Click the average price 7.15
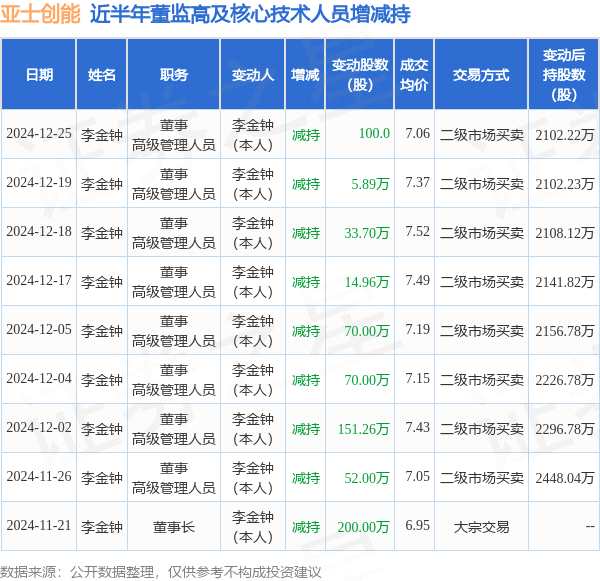 (417, 379)
